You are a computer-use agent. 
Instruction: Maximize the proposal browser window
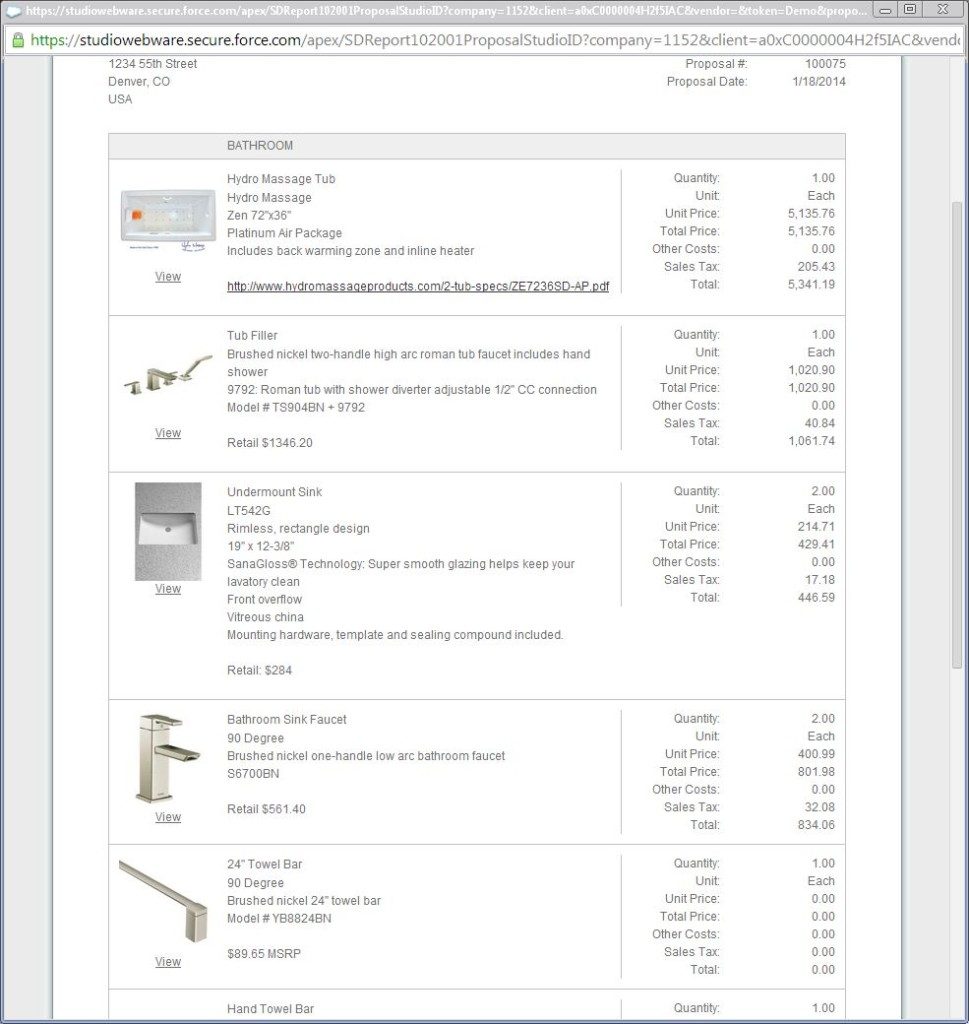(x=910, y=10)
